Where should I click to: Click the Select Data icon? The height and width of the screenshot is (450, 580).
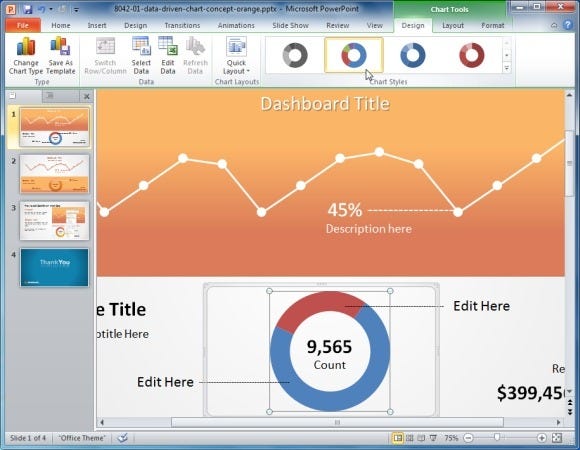point(141,47)
